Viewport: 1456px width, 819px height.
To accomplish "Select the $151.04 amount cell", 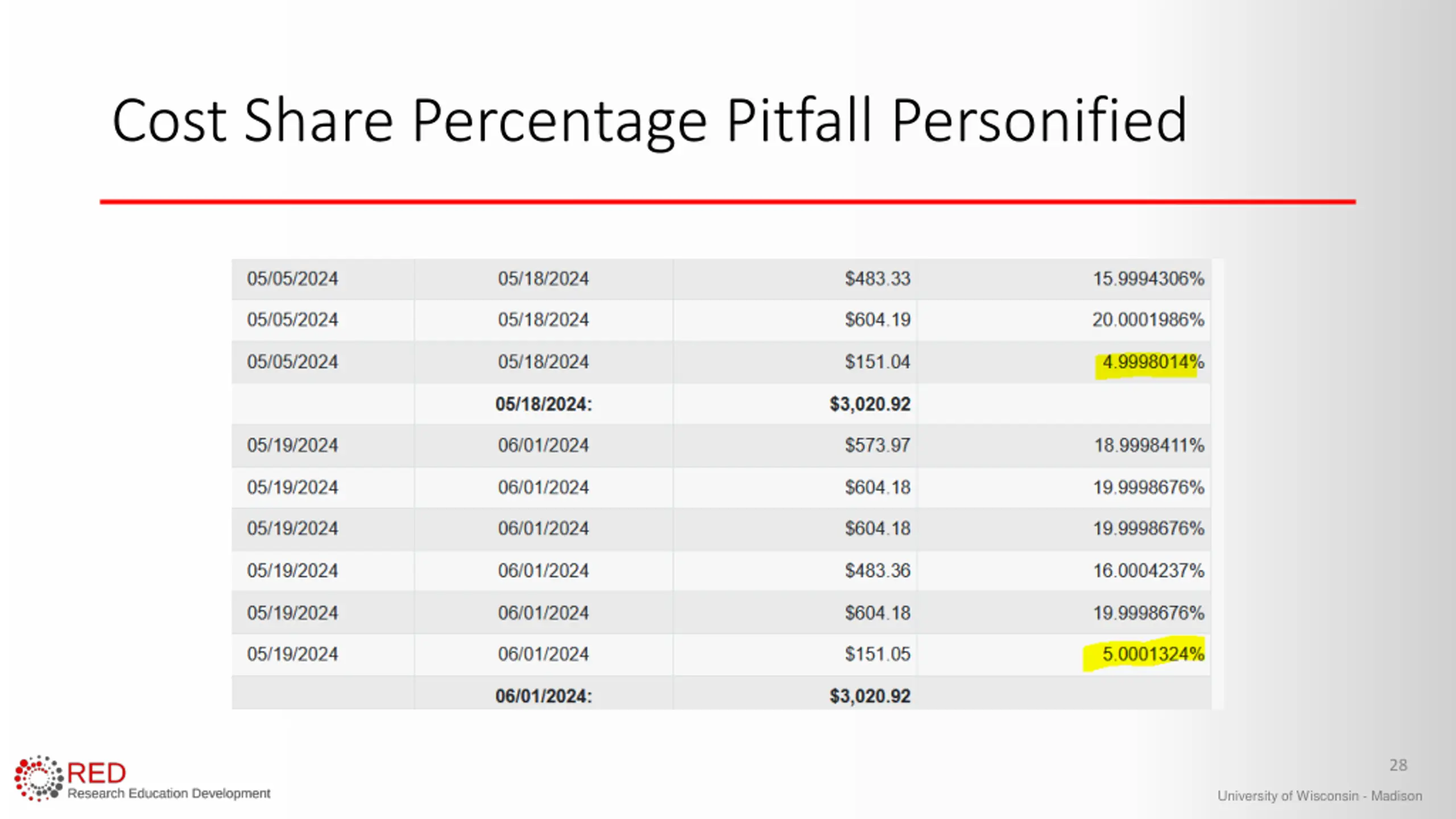I will pyautogui.click(x=877, y=362).
